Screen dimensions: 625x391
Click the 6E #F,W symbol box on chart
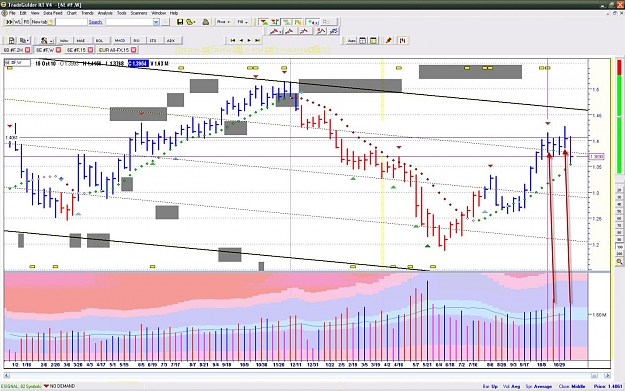18,63
